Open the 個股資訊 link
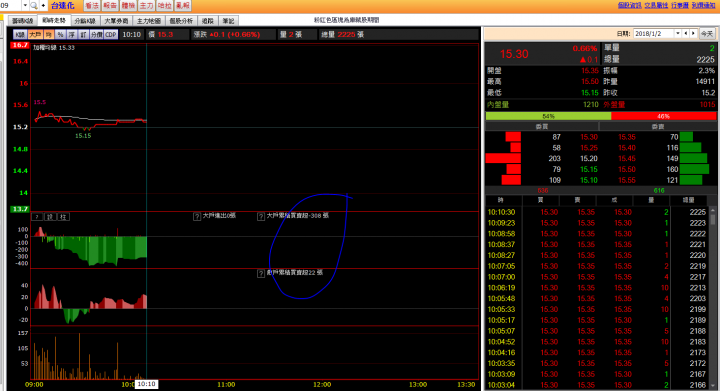This screenshot has width=720, height=391. (630, 6)
